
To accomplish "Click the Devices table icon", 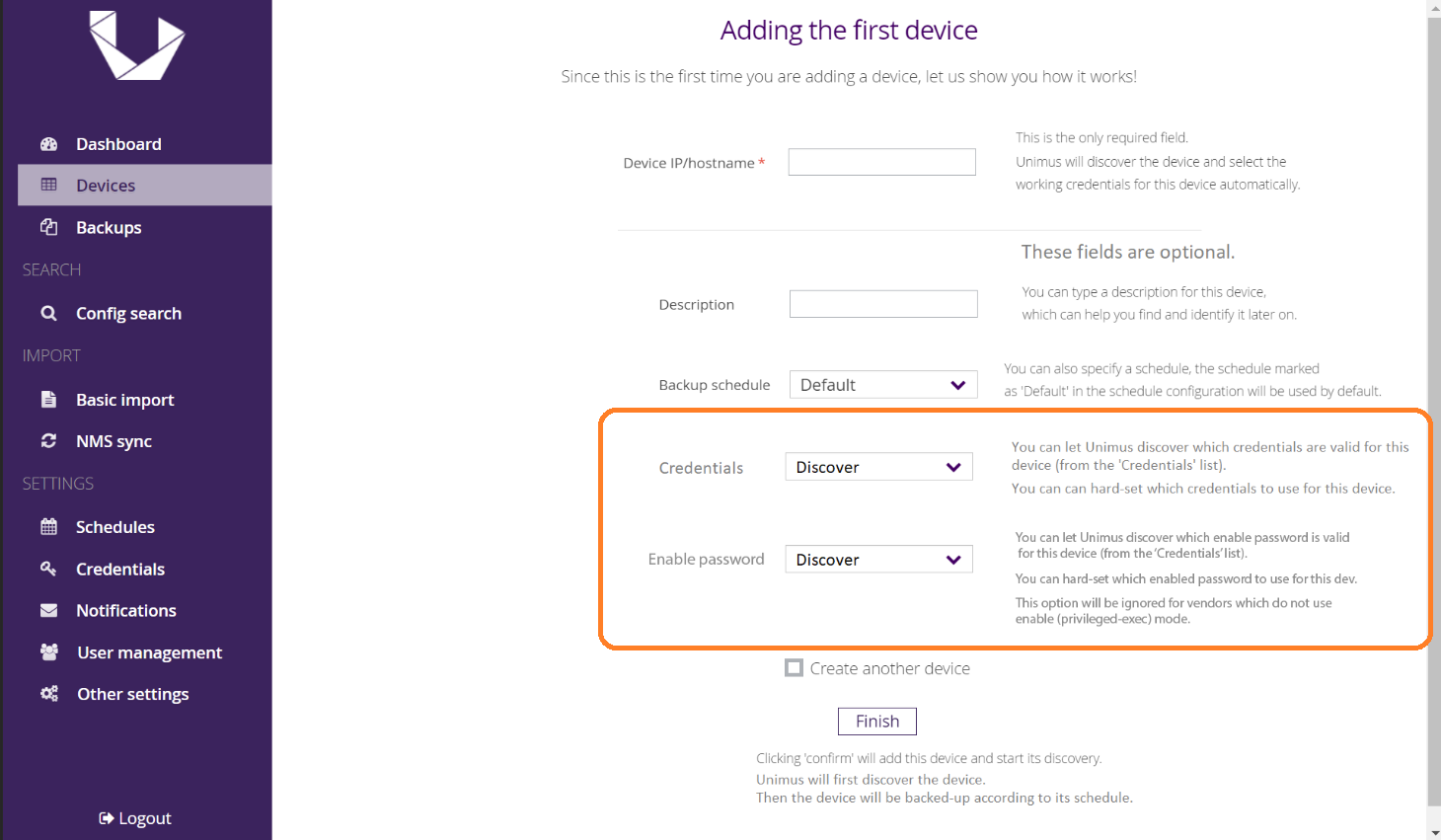I will click(x=48, y=185).
